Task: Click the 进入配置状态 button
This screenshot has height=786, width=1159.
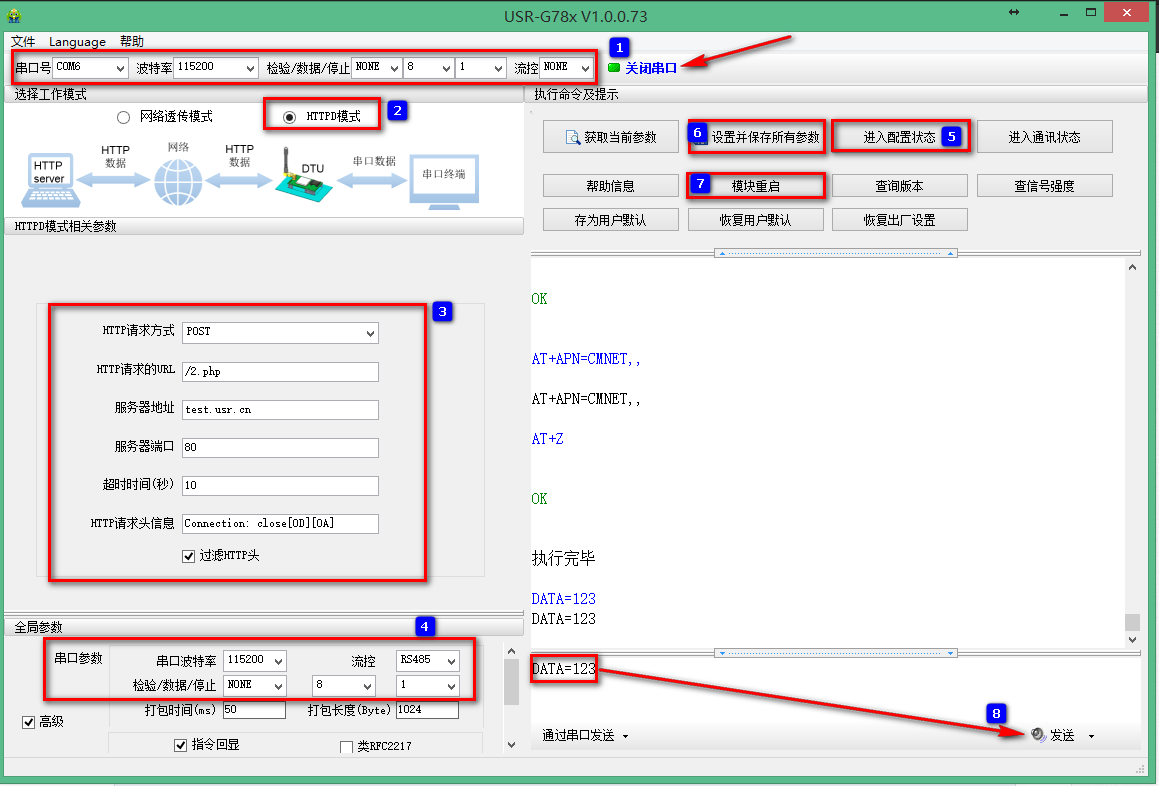Action: point(899,137)
